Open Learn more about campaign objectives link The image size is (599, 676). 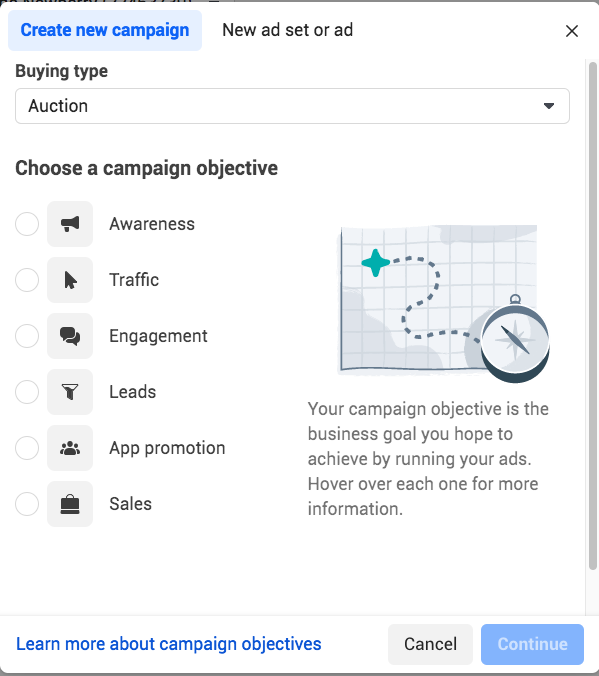click(169, 644)
